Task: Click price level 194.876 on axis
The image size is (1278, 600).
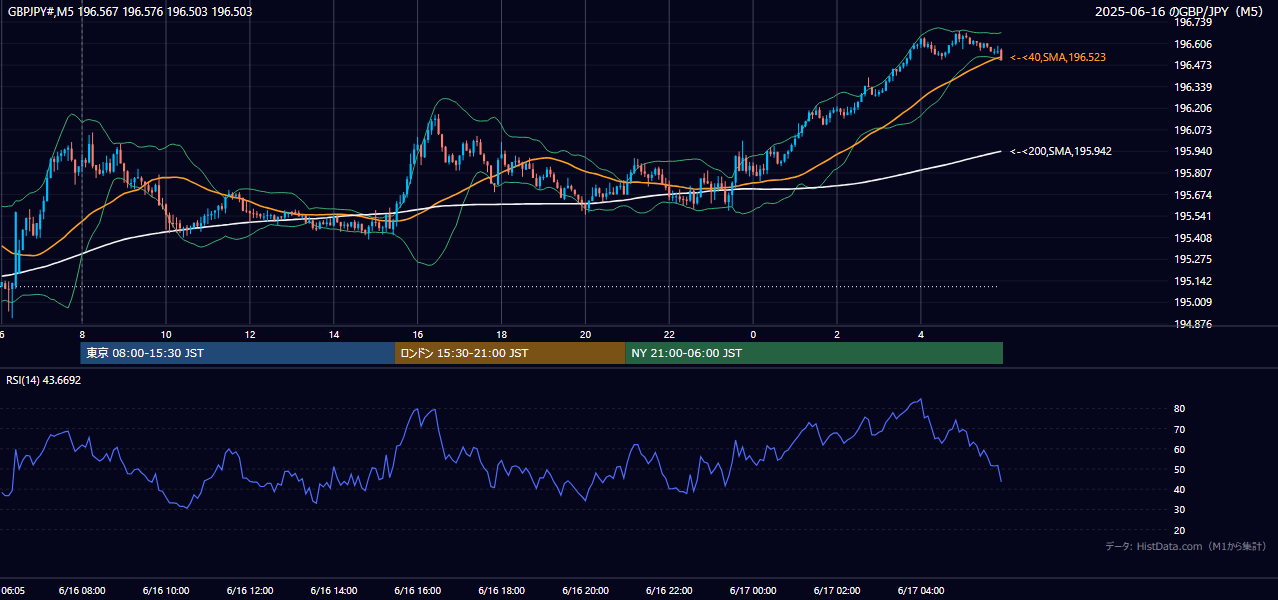Action: point(1194,324)
